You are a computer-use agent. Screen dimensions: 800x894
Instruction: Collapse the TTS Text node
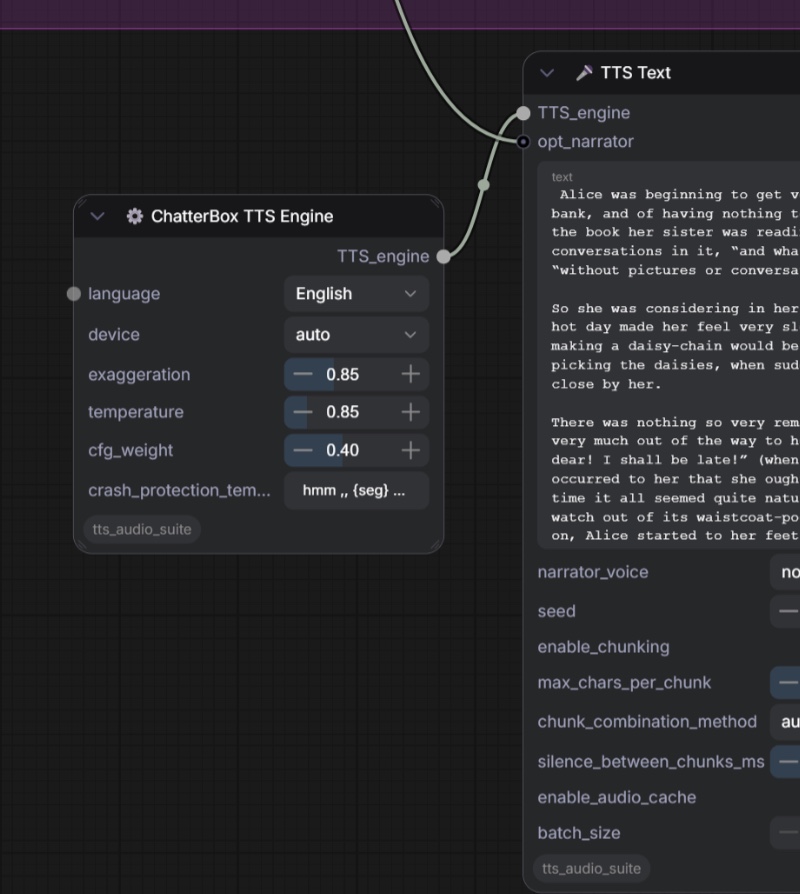pyautogui.click(x=547, y=73)
